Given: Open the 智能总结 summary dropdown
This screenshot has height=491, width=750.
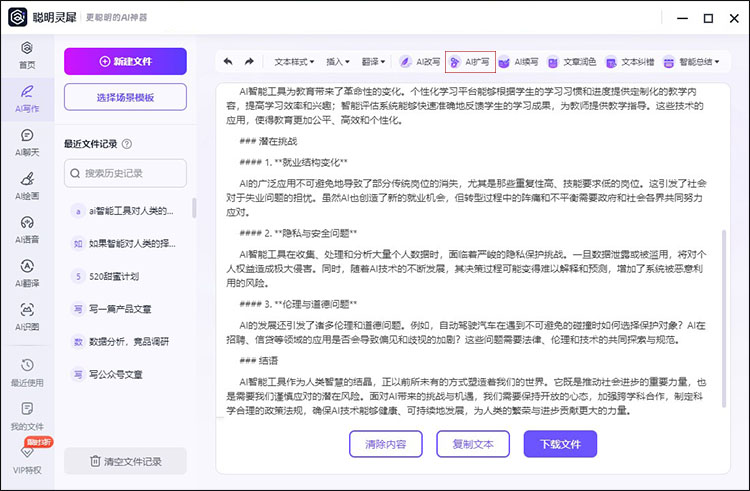Looking at the screenshot, I should coord(691,62).
